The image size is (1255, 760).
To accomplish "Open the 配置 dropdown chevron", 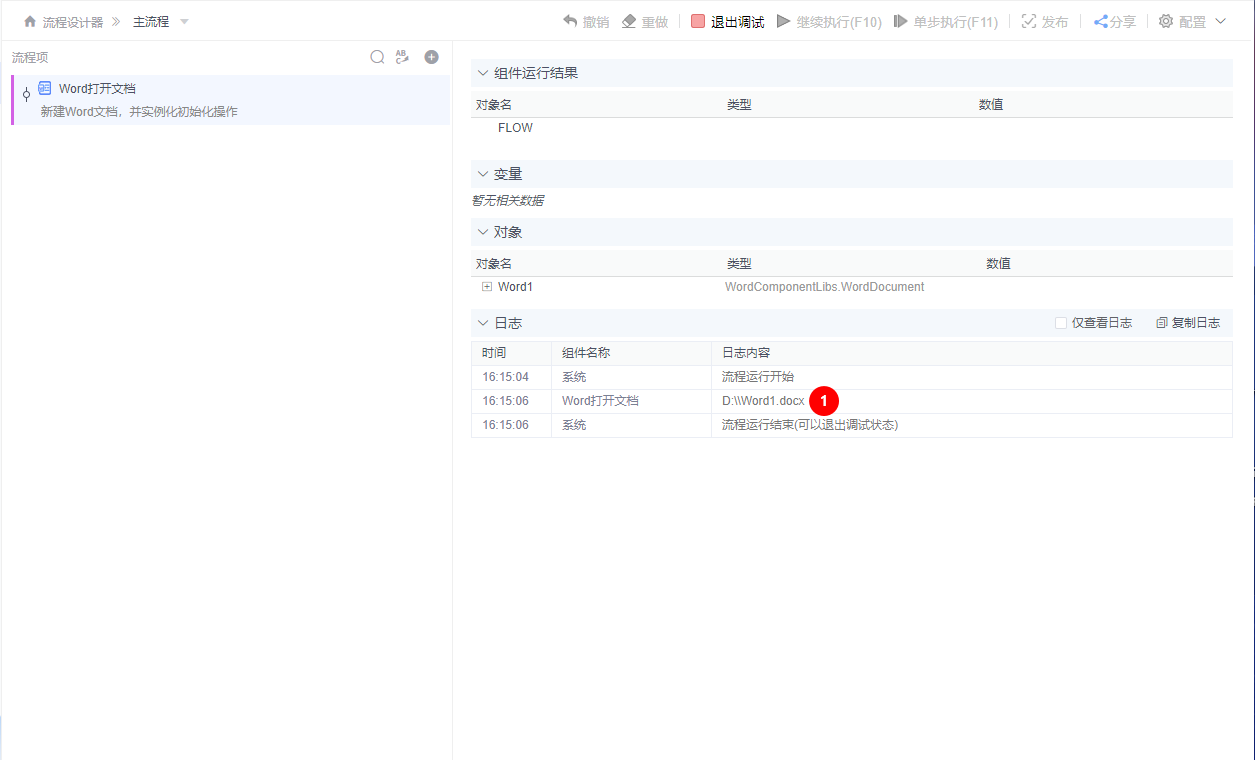I will (1221, 20).
